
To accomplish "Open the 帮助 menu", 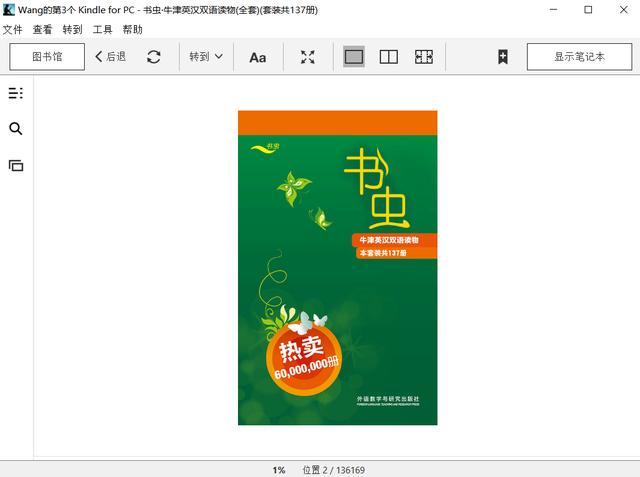I will point(133,29).
